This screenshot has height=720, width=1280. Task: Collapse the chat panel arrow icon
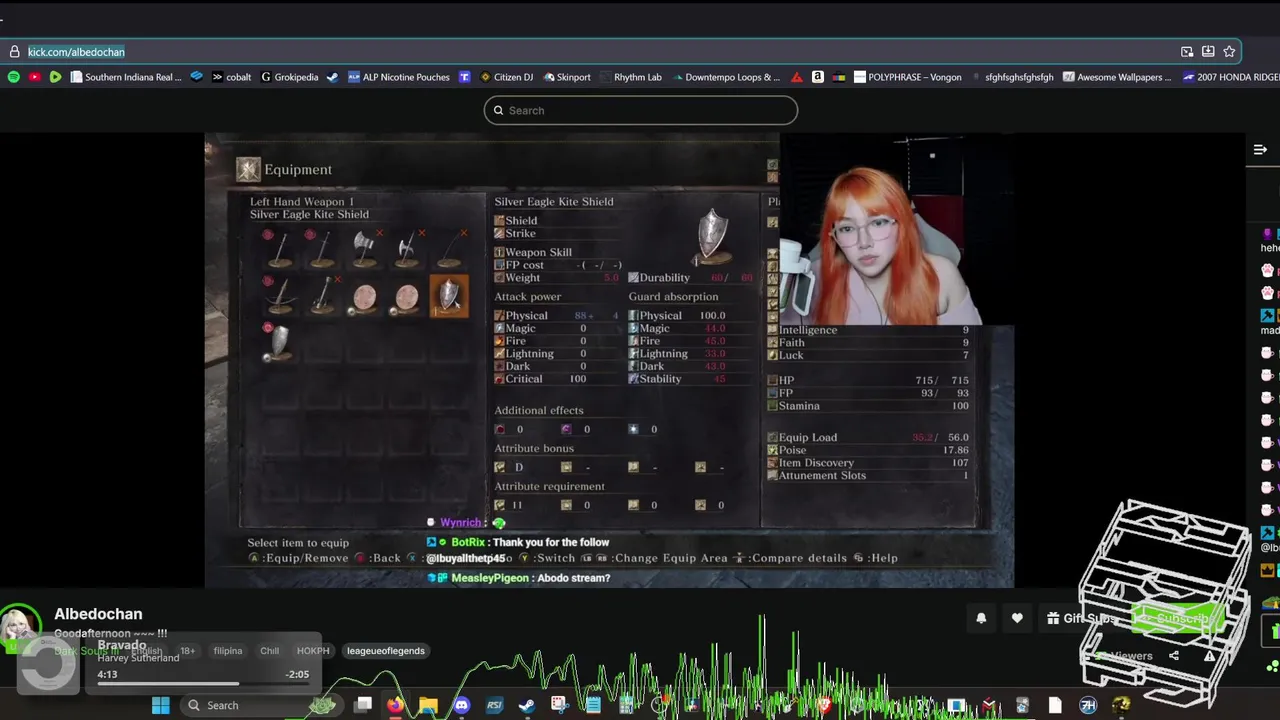pos(1260,150)
